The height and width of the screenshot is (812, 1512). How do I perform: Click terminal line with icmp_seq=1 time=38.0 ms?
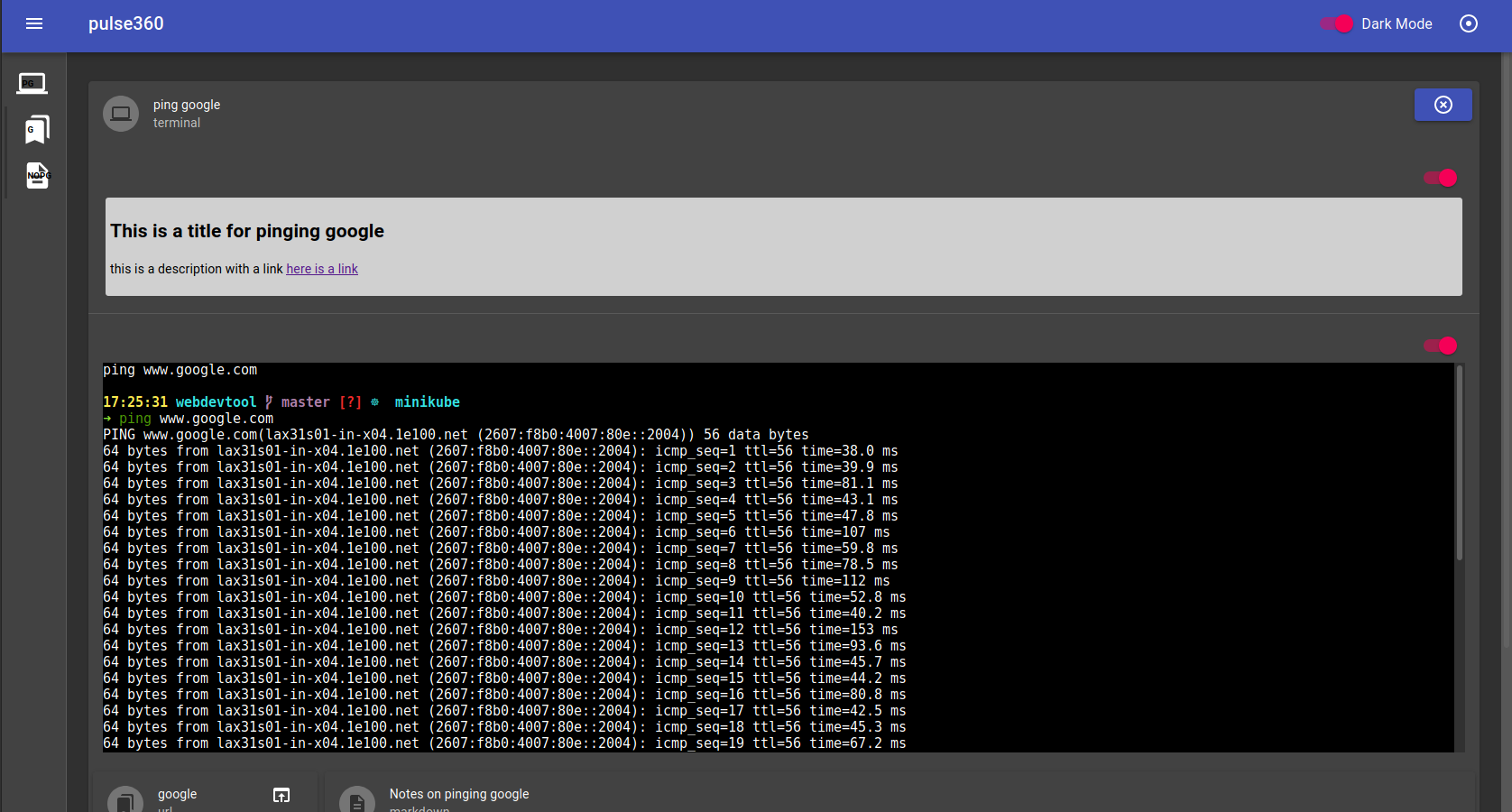(x=501, y=451)
